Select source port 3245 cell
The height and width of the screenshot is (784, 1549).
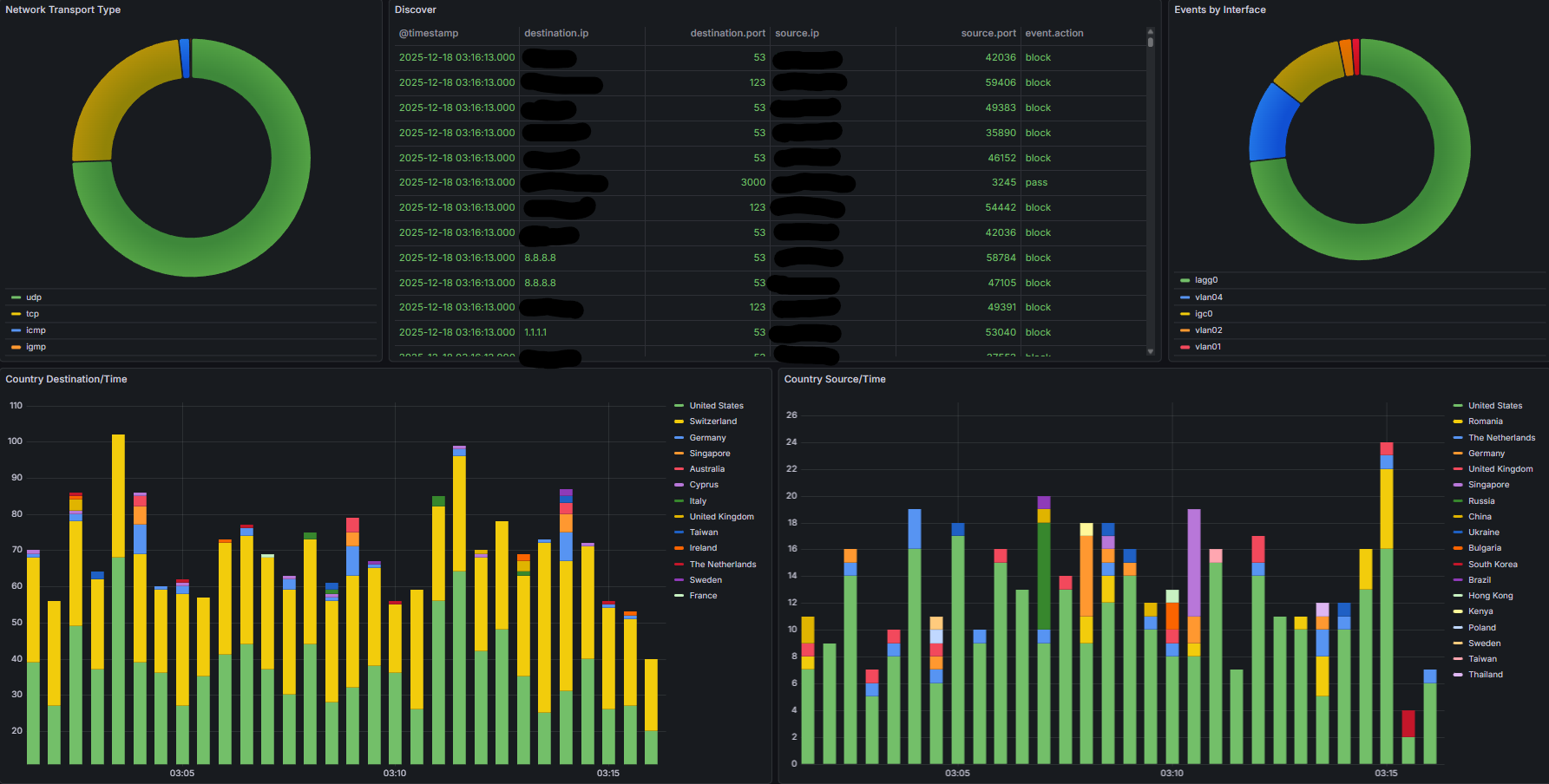pos(1004,182)
